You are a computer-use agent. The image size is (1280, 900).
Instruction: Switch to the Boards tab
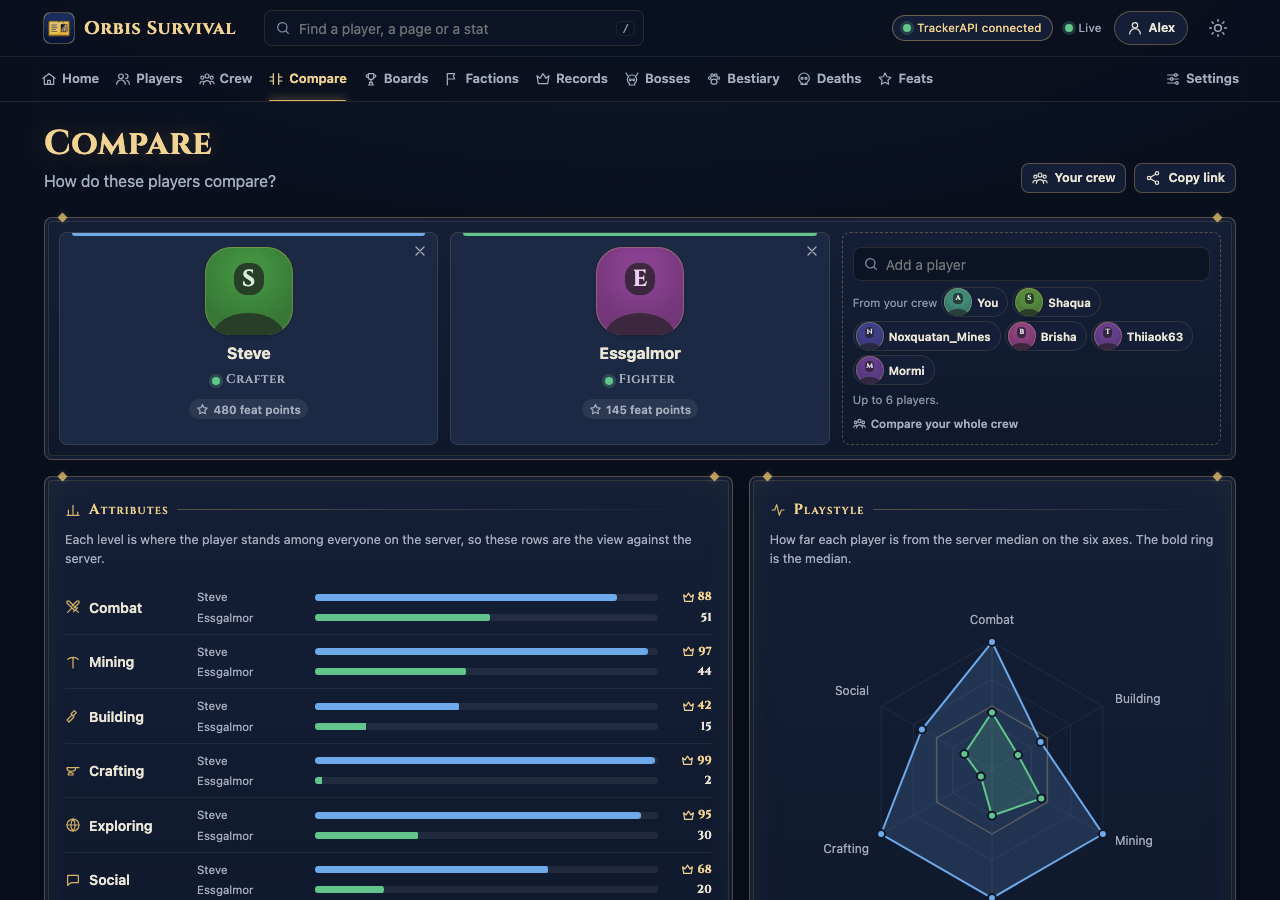pos(396,79)
